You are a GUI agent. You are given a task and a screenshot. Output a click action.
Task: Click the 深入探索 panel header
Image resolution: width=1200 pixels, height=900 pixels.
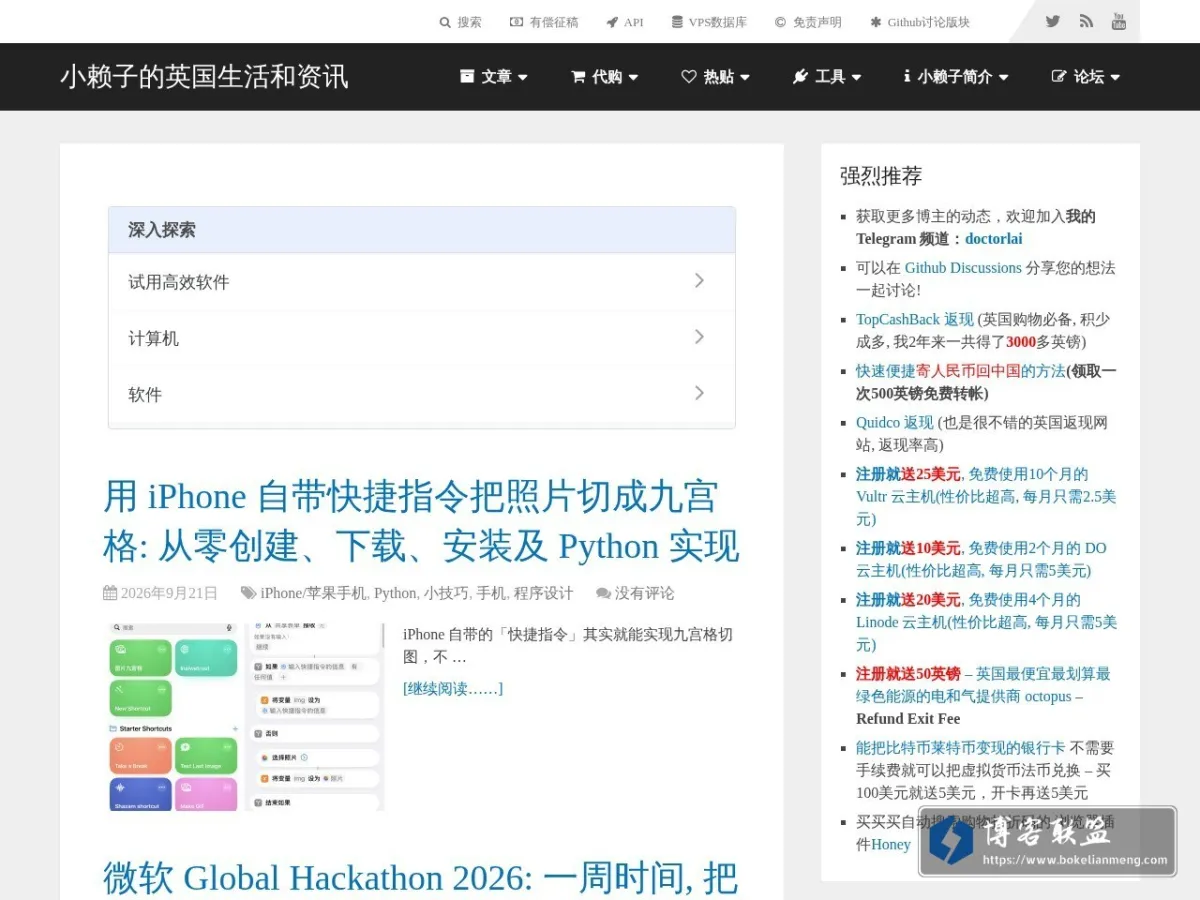(x=421, y=230)
